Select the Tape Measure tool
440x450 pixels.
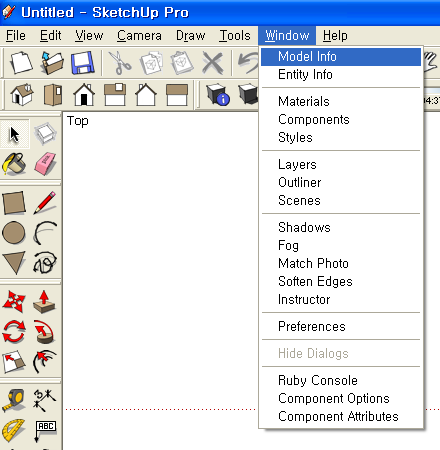[x=14, y=400]
